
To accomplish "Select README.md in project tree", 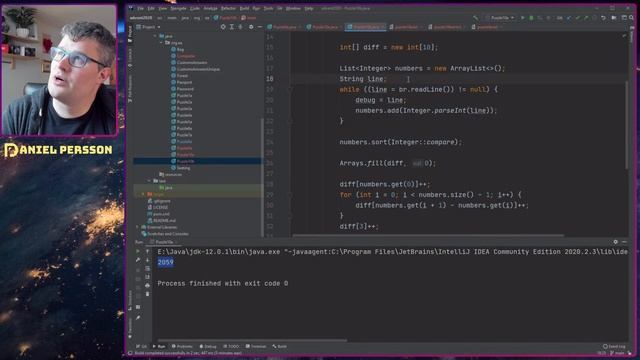I will coord(162,220).
